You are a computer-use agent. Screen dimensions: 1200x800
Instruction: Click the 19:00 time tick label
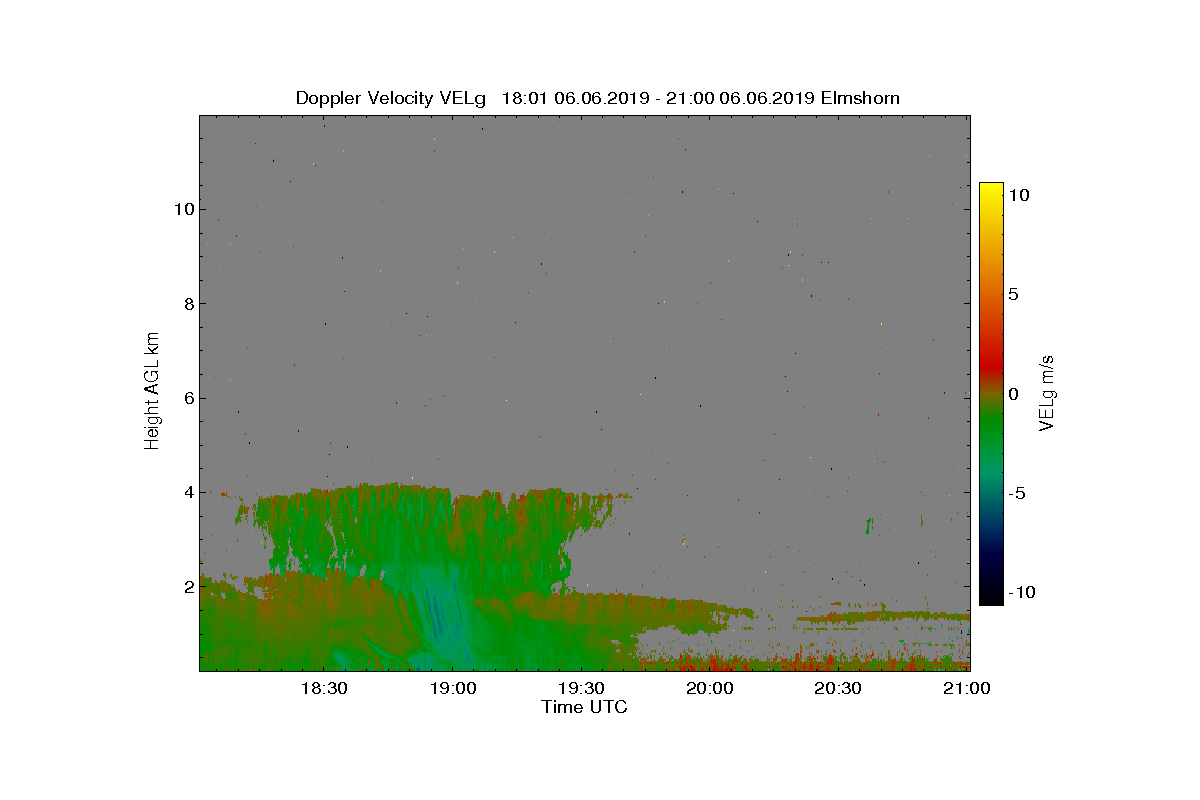(x=452, y=688)
